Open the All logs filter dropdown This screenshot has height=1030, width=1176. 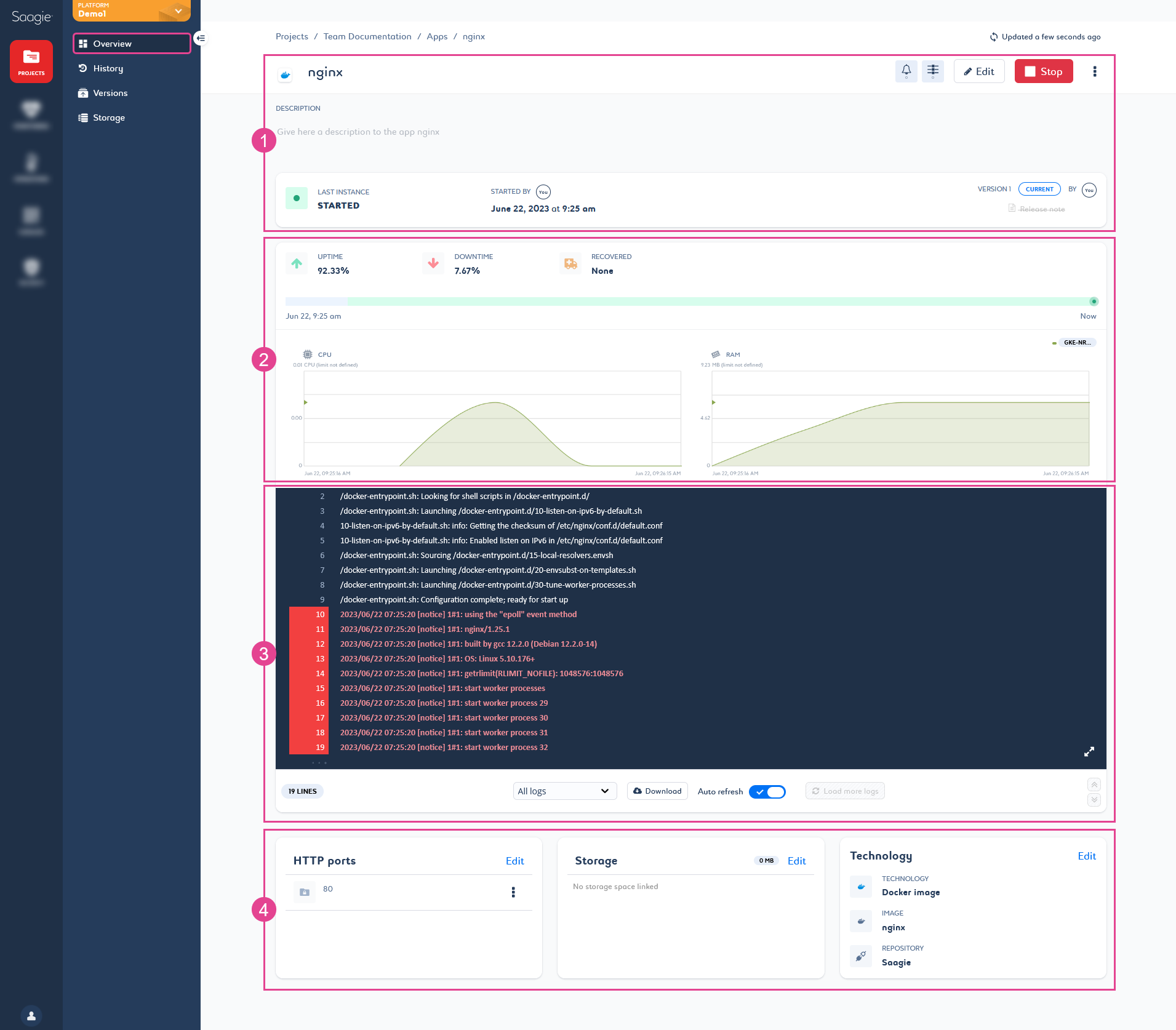tap(565, 791)
